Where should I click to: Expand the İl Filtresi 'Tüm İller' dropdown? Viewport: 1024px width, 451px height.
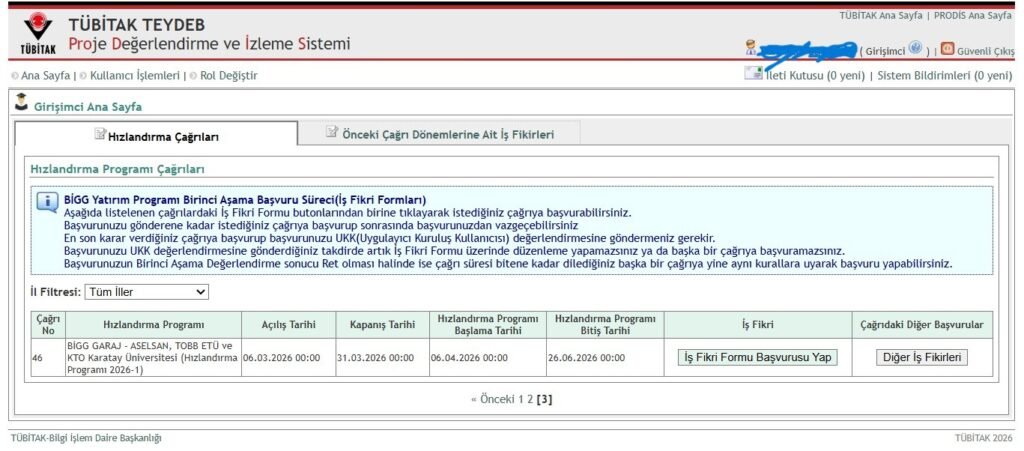click(x=146, y=291)
